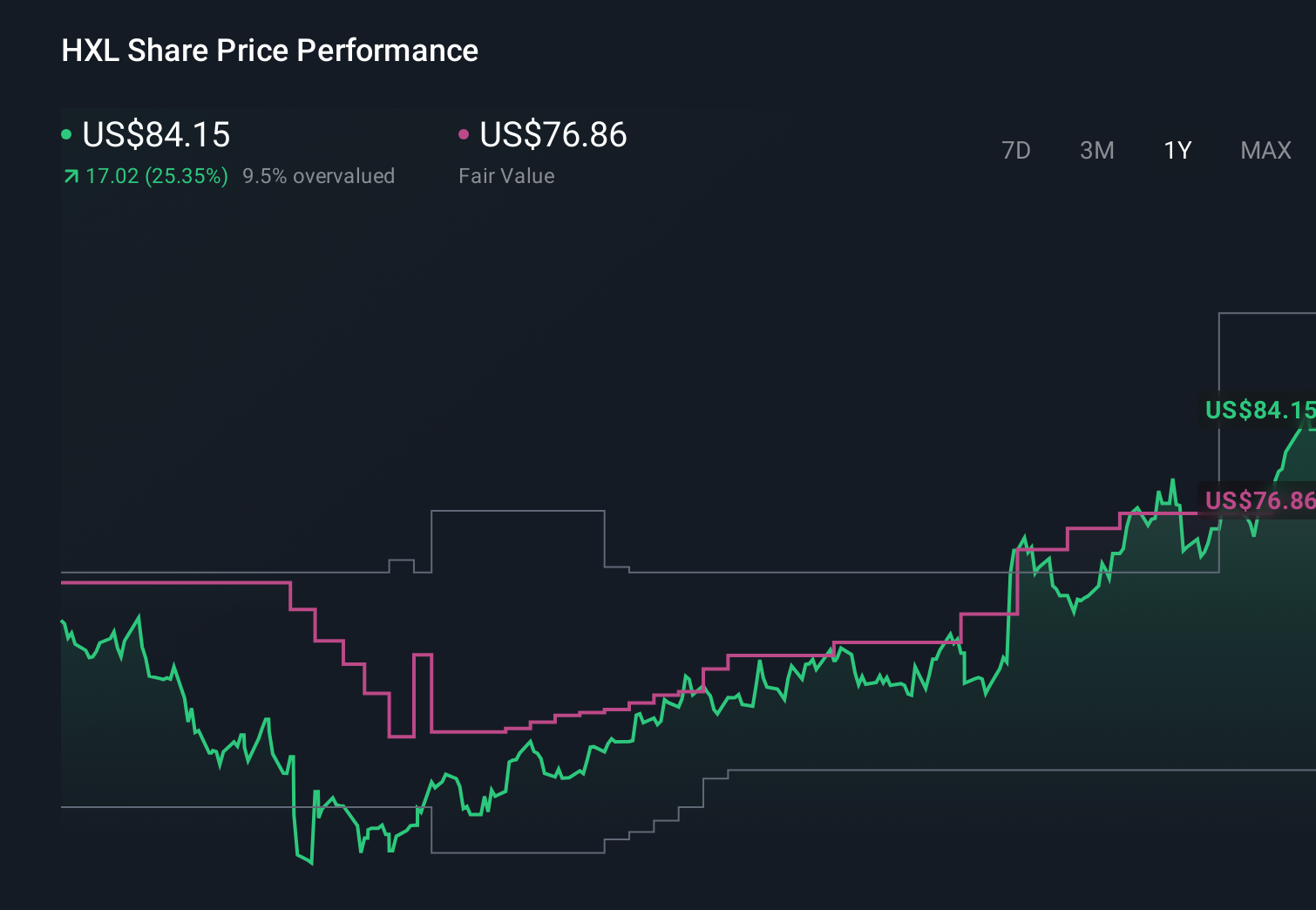Image resolution: width=1316 pixels, height=910 pixels.
Task: Click the 9.5% overvalued label
Action: coord(318,176)
